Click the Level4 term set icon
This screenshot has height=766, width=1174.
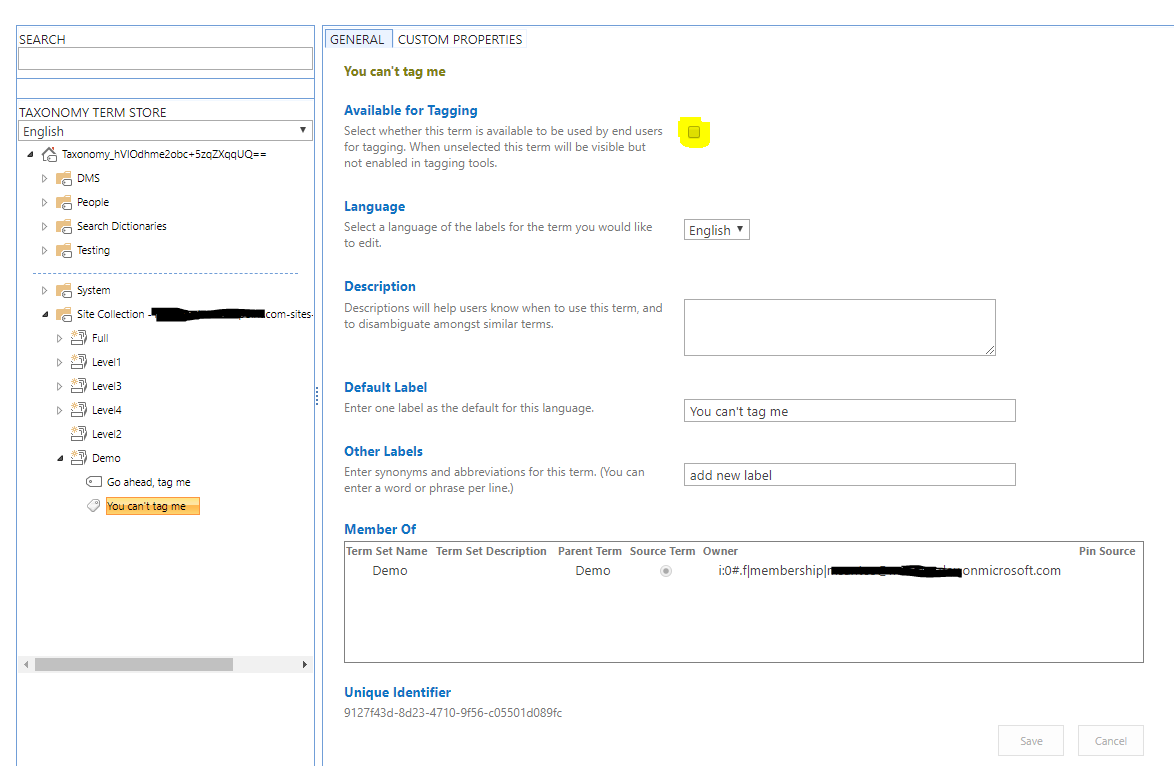[79, 410]
